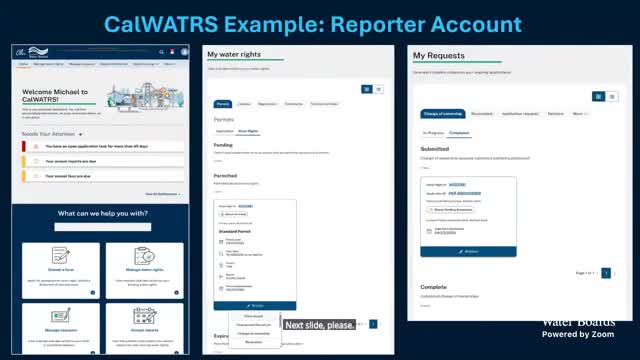Choose the last option in the Actions dropdown menu
This screenshot has width=640, height=360.
pyautogui.click(x=253, y=342)
